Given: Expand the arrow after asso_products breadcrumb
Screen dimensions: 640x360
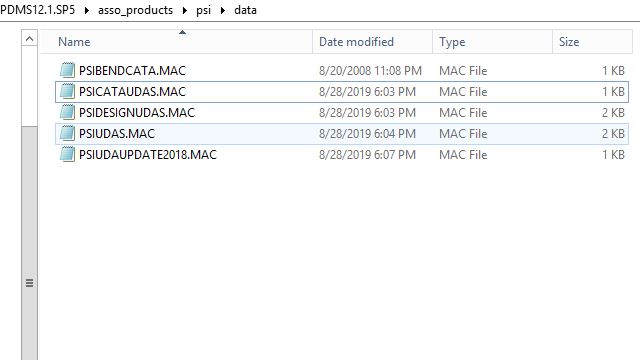Looking at the screenshot, I should tap(184, 10).
